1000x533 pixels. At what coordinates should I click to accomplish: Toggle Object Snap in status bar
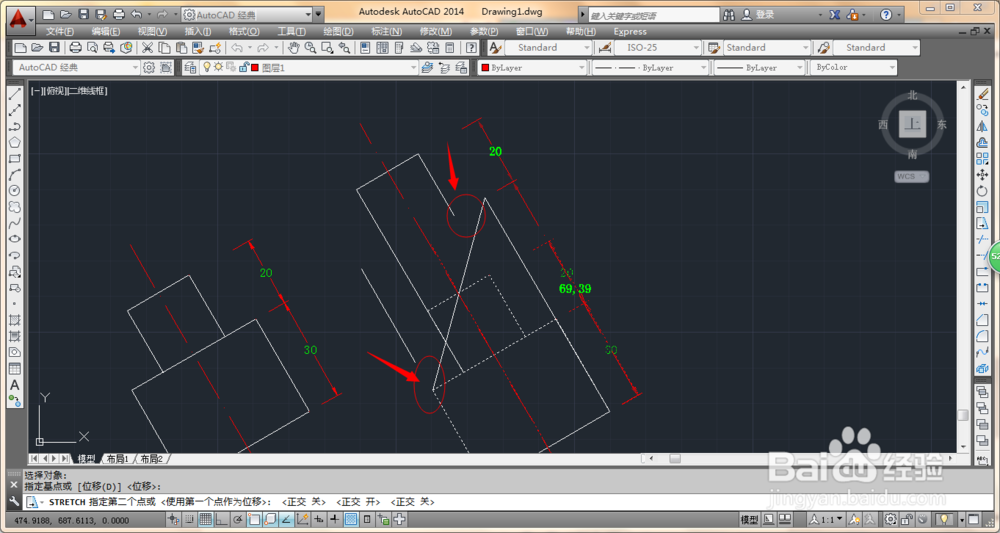254,519
